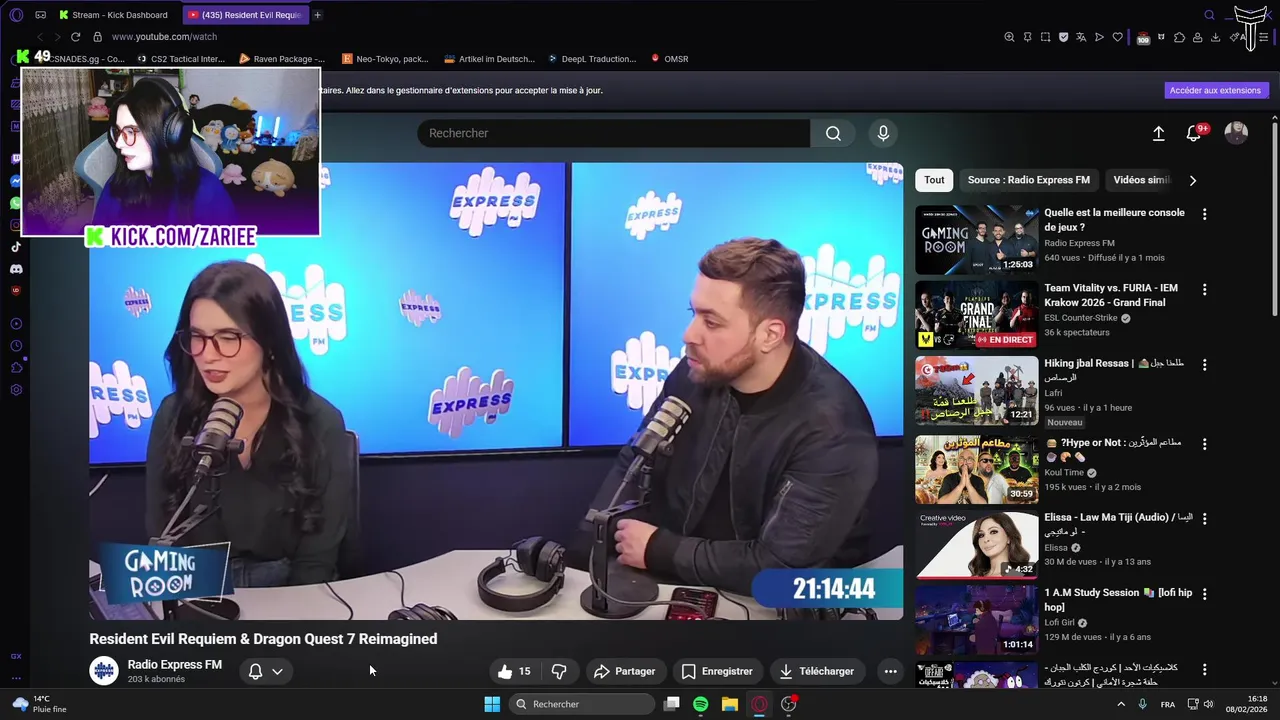
Task: Click the site lock icon in address bar
Action: click(x=97, y=37)
